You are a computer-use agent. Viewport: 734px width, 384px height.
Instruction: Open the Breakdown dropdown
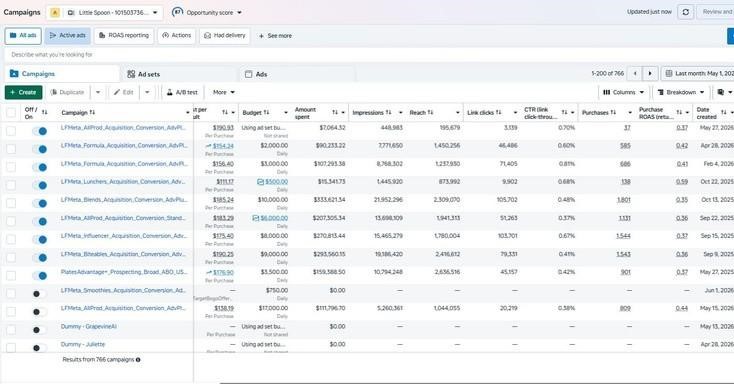click(x=681, y=92)
